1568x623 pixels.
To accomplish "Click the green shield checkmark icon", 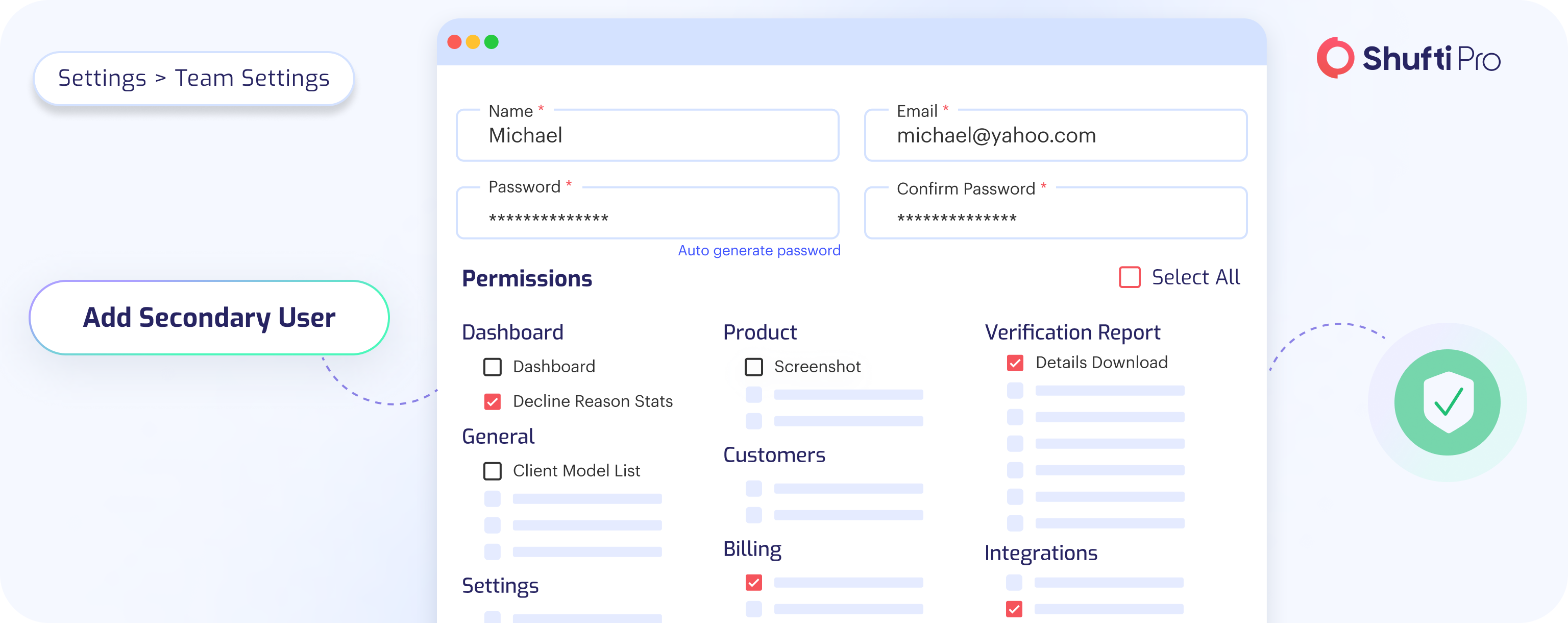I will pos(1448,402).
